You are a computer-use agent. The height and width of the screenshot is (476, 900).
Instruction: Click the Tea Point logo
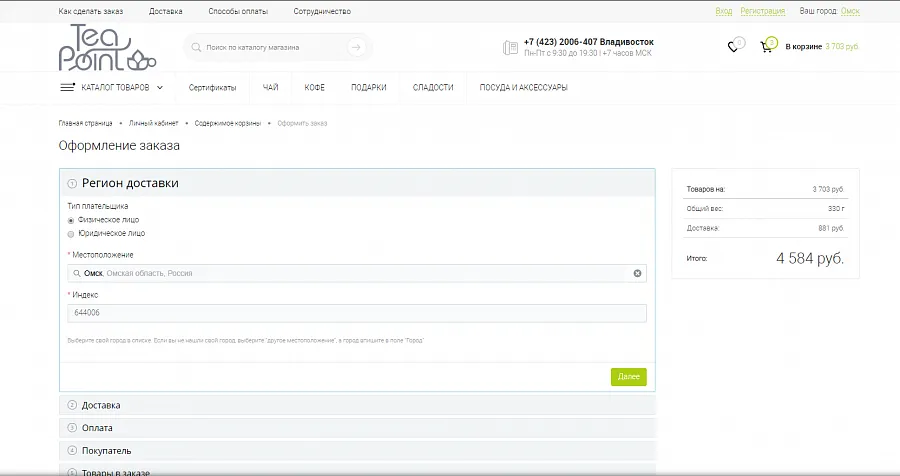point(107,48)
